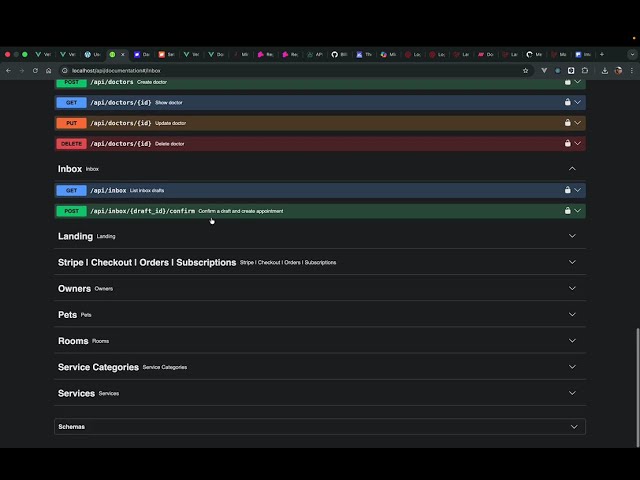Click the profile avatar in the toolbar

[618, 71]
